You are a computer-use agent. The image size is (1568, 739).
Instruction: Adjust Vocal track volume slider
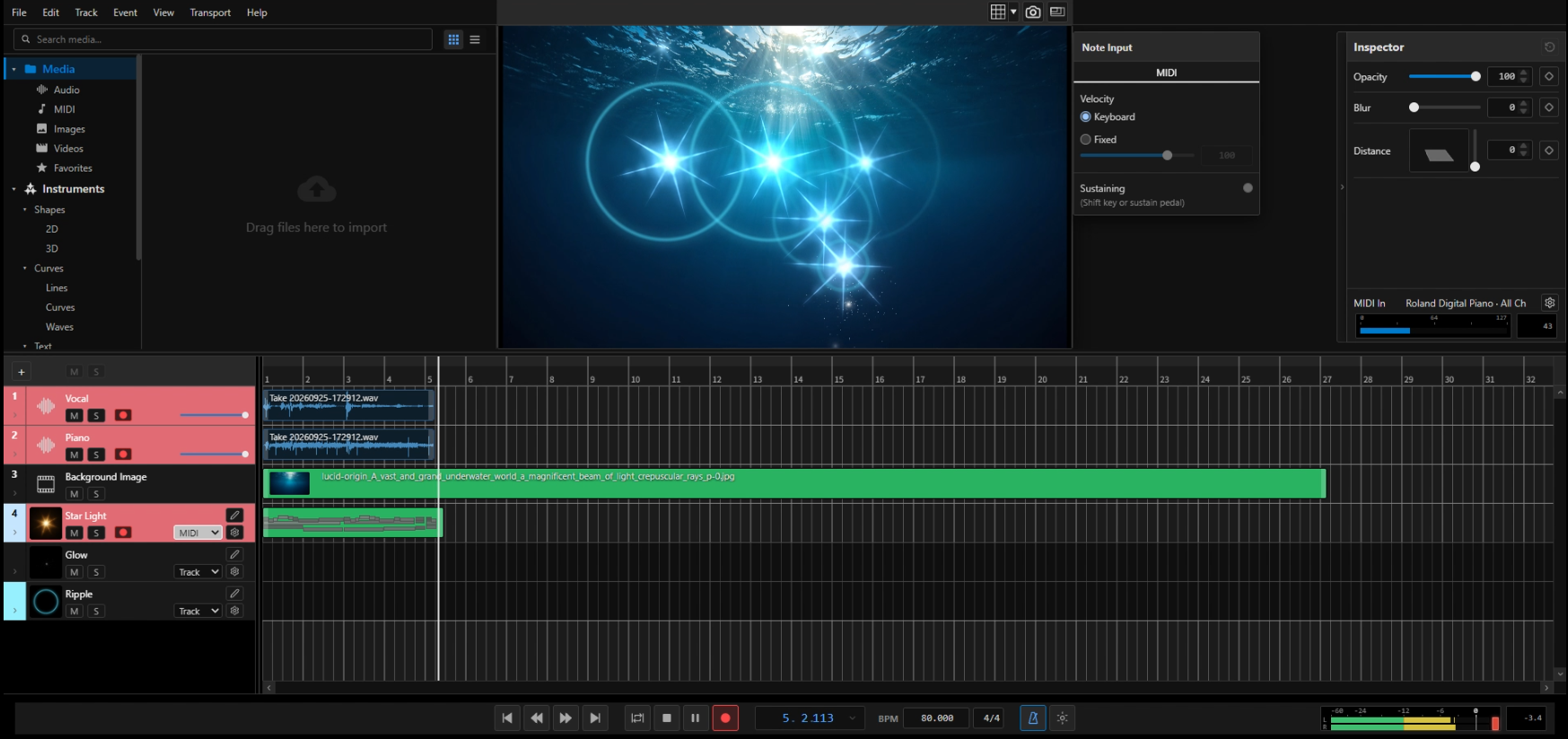(x=214, y=415)
